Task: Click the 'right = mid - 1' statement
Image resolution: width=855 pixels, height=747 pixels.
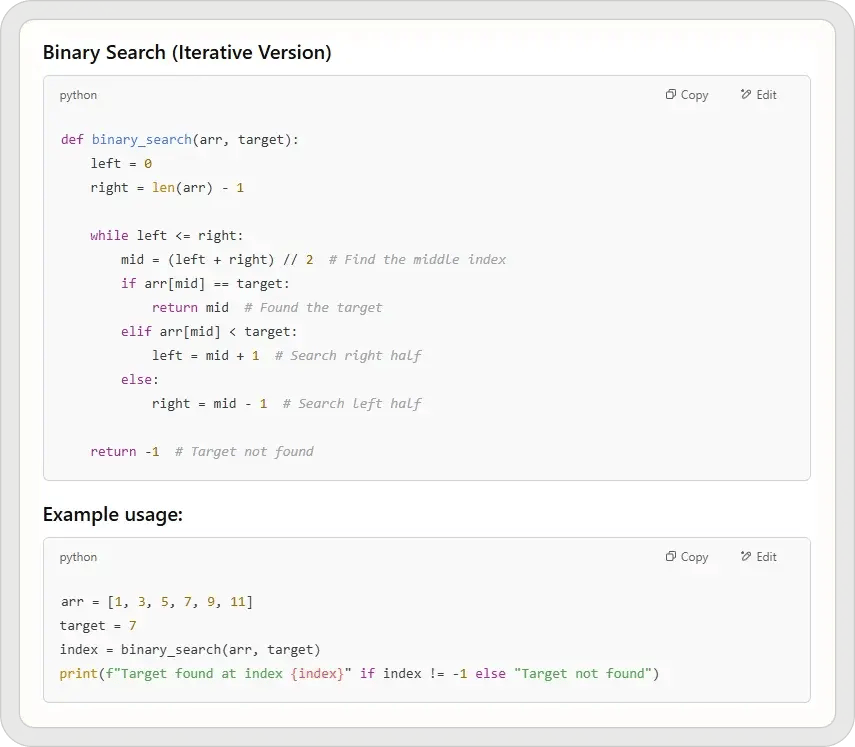Action: point(209,403)
